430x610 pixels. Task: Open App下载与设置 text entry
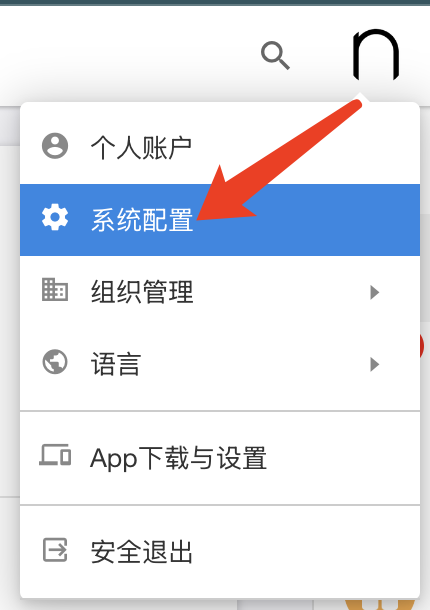179,458
